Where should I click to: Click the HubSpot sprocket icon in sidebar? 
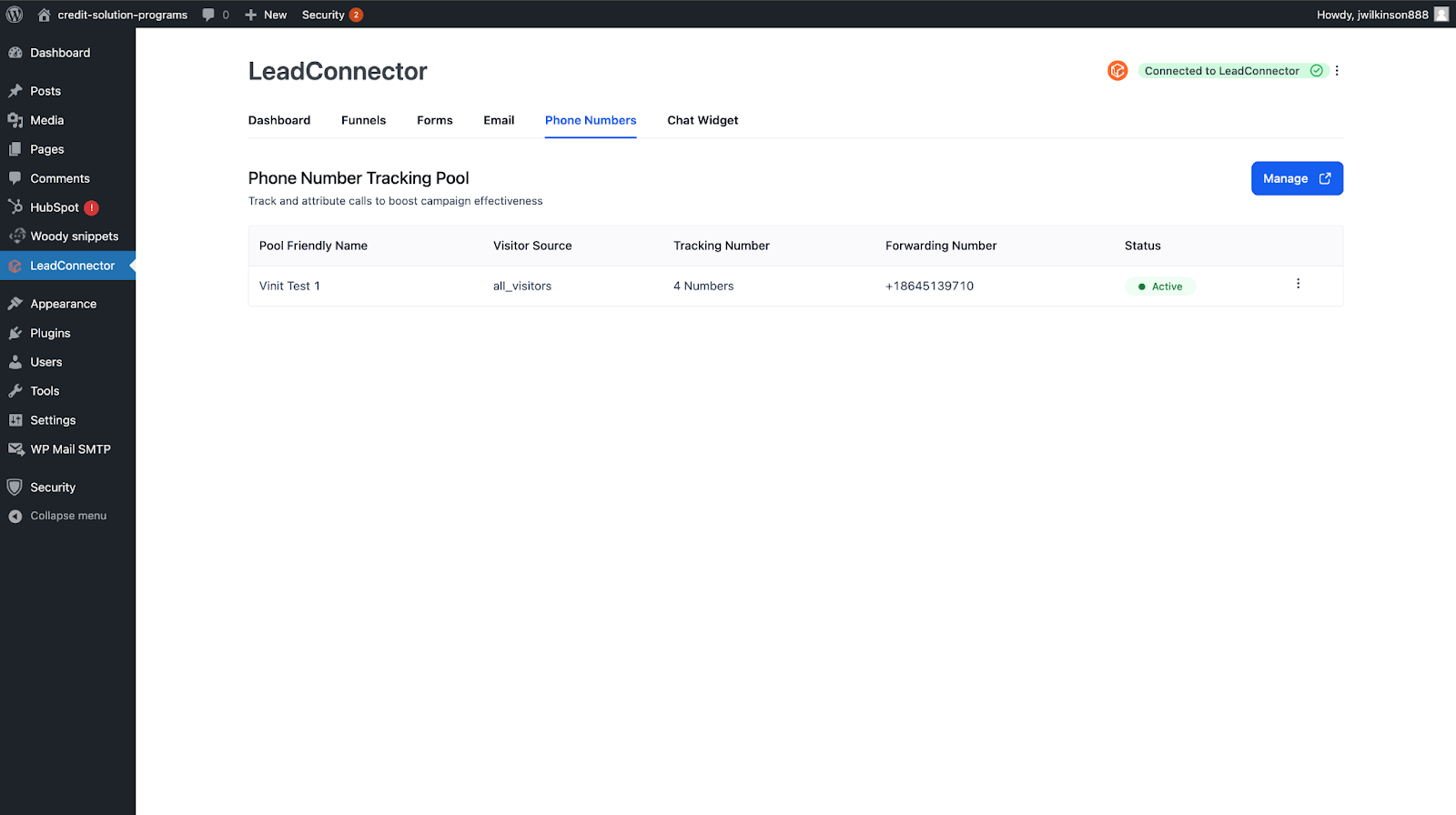coord(15,206)
